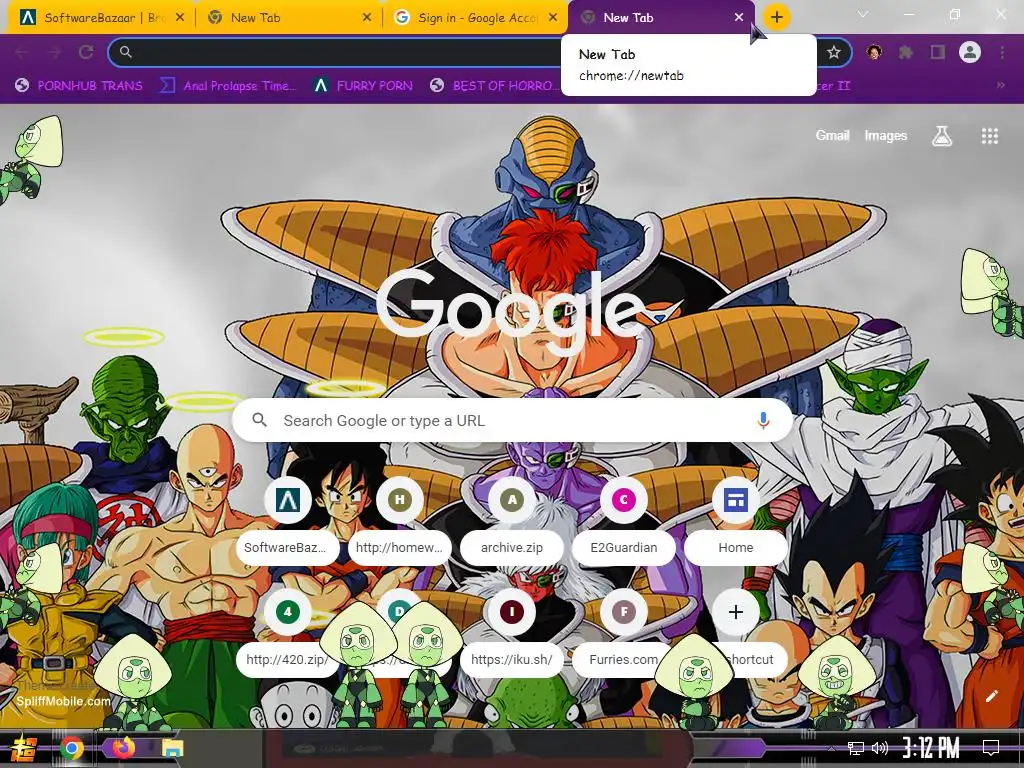
Task: Open the Chrome three-dot menu
Action: pyautogui.click(x=1002, y=52)
